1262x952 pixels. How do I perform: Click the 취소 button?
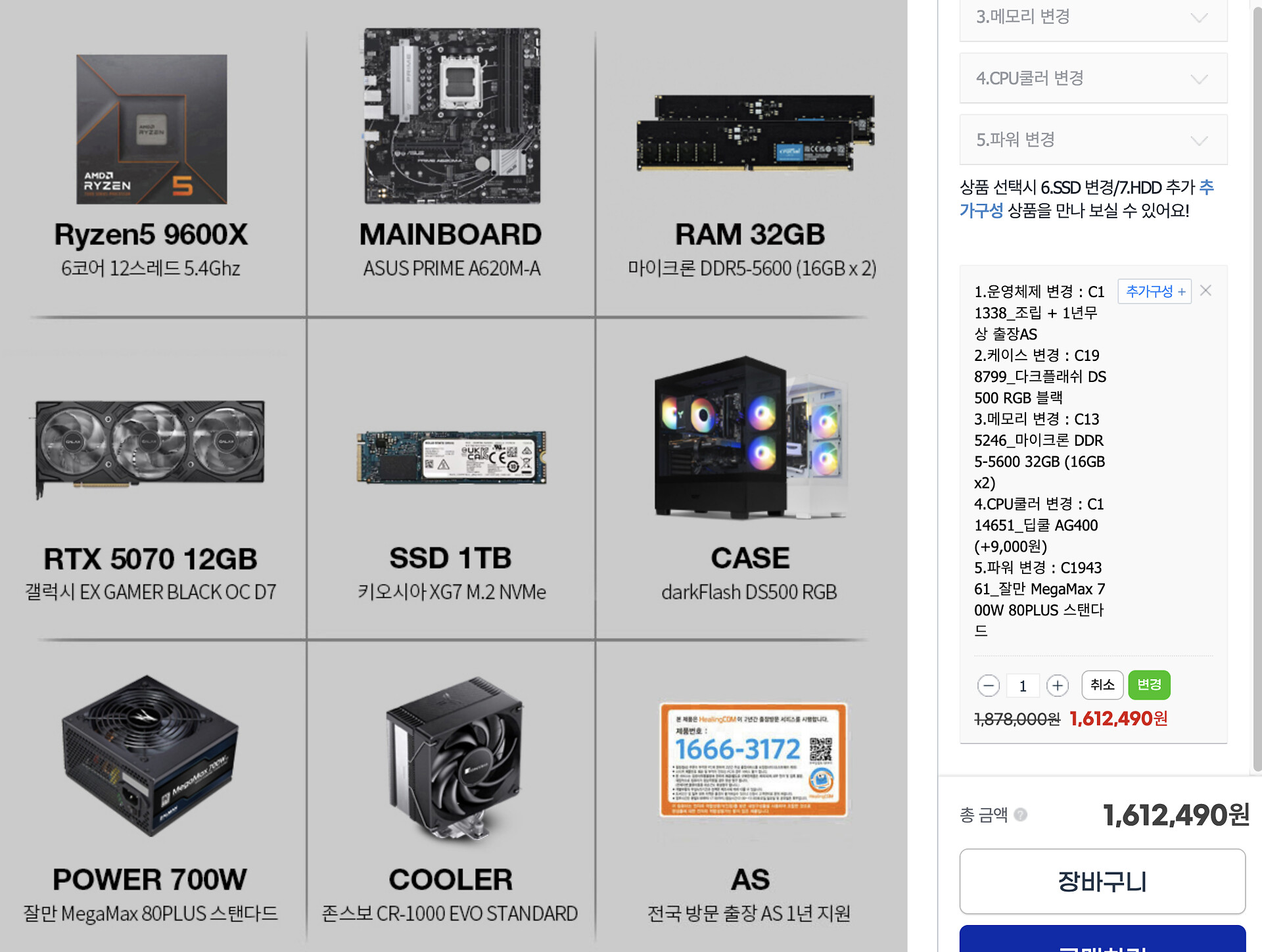coord(1102,685)
